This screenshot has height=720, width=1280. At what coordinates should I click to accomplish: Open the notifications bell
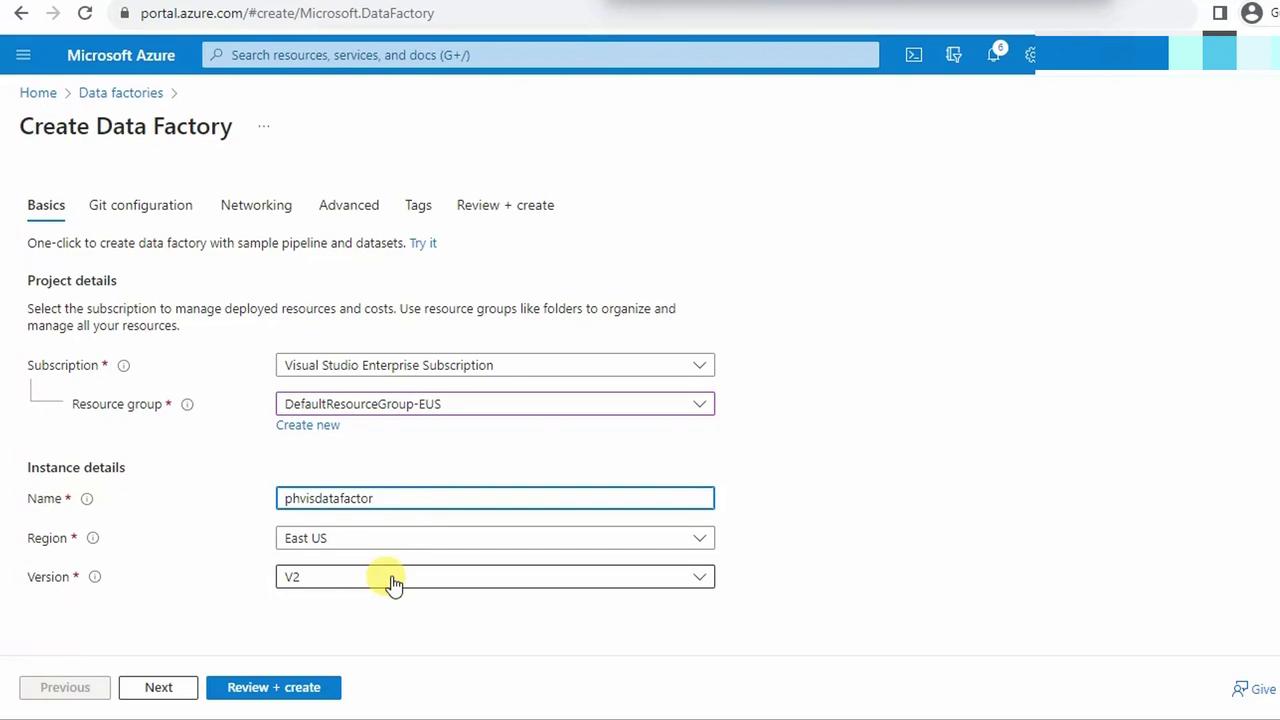click(x=994, y=55)
